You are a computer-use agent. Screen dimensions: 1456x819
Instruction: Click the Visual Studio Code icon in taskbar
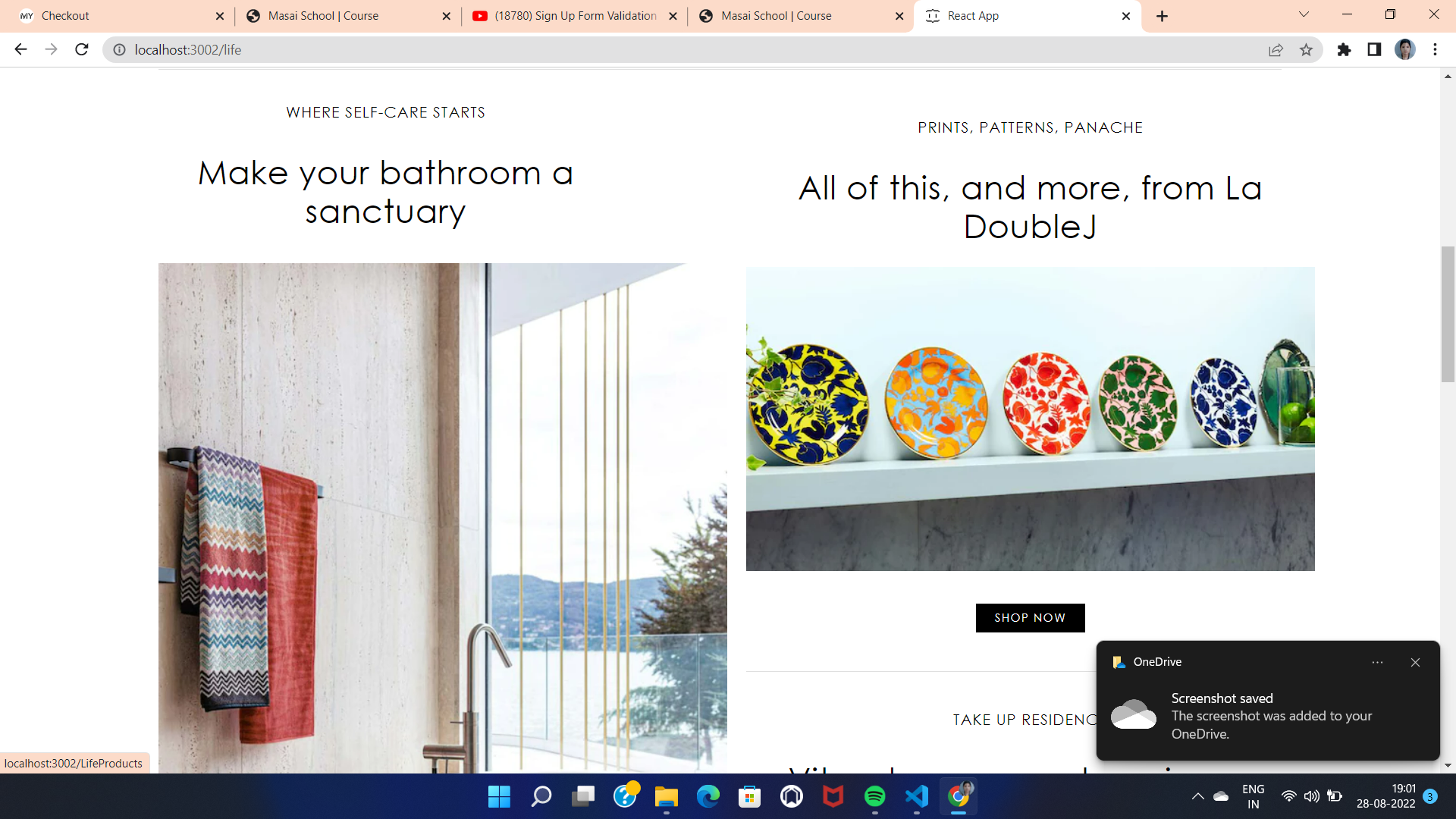[917, 797]
